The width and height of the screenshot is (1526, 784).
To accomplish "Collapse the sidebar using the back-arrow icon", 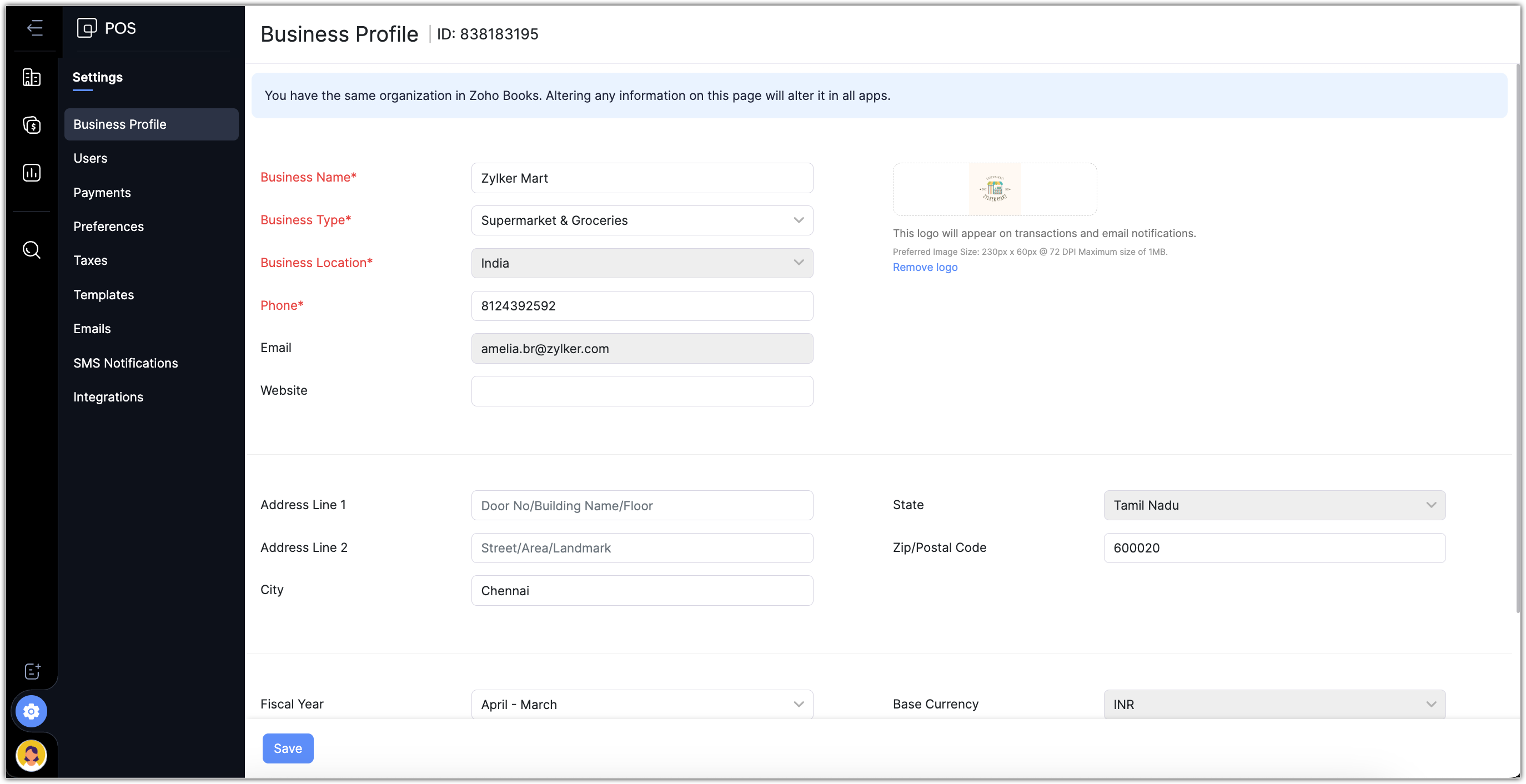I will [x=35, y=28].
